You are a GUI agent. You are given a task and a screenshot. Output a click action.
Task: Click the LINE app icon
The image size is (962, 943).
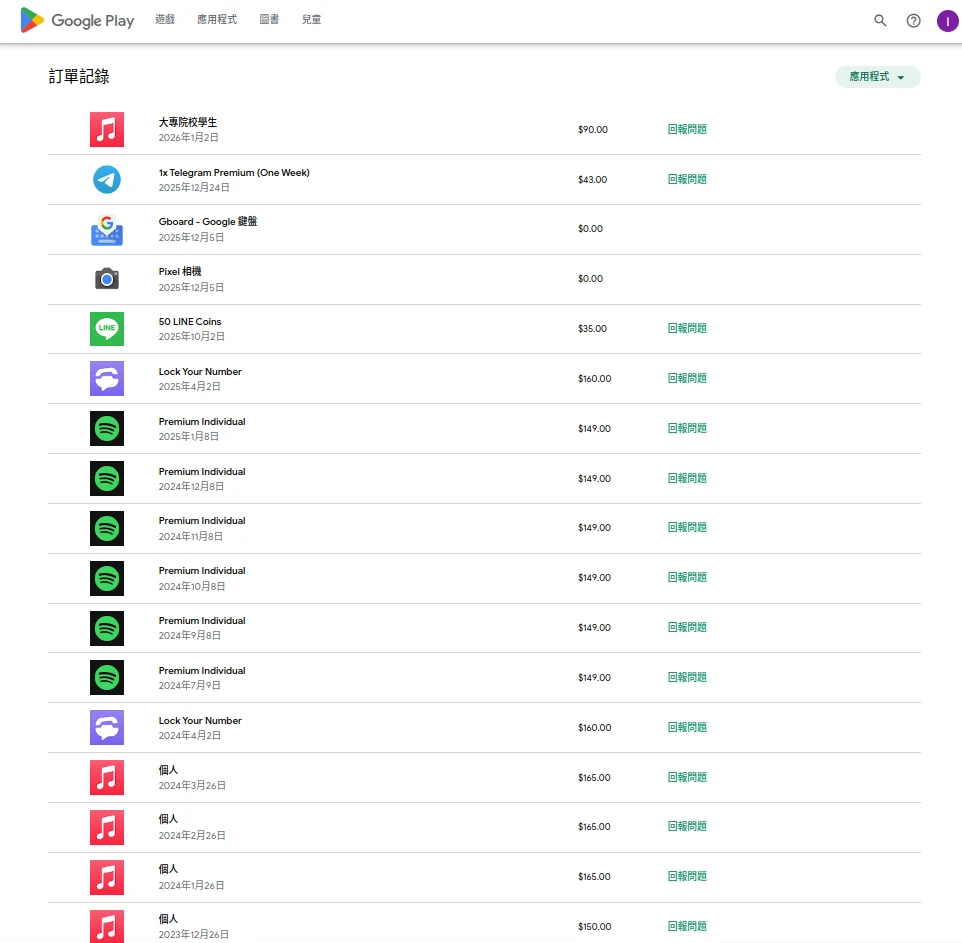107,329
